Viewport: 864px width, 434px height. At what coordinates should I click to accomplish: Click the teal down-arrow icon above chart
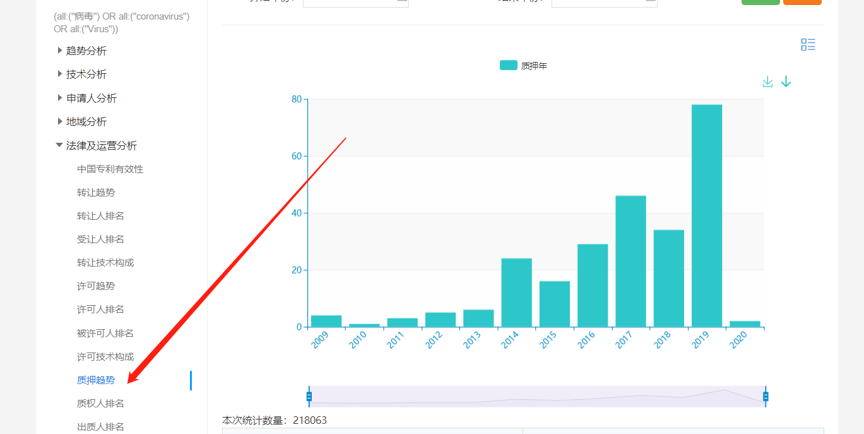coord(786,82)
